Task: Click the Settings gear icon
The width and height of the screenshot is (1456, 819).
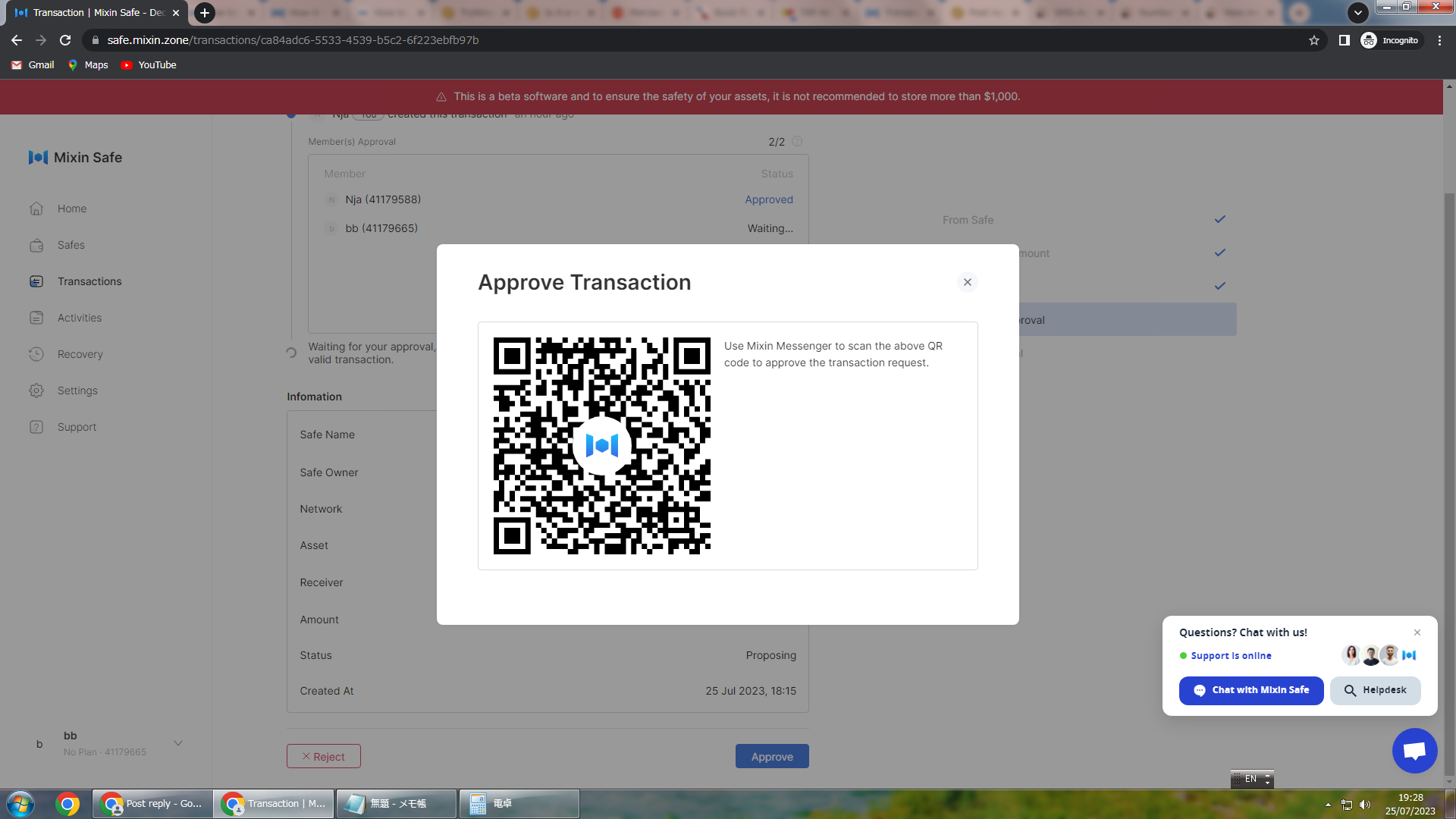Action: tap(36, 391)
